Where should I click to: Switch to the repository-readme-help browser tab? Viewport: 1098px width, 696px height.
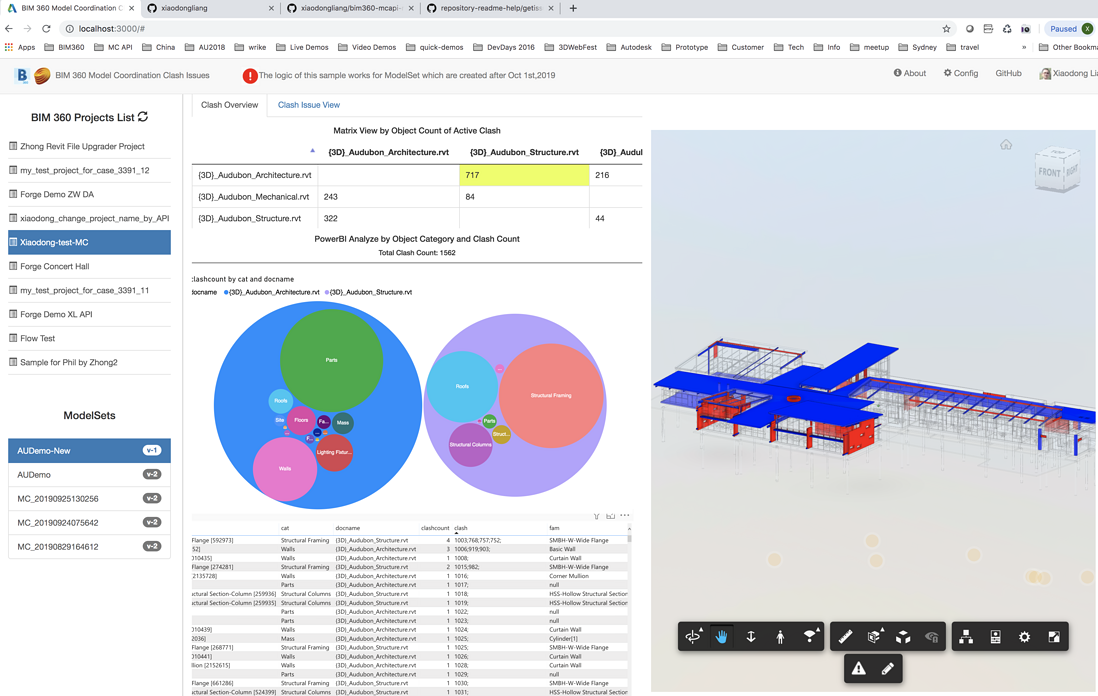click(490, 8)
